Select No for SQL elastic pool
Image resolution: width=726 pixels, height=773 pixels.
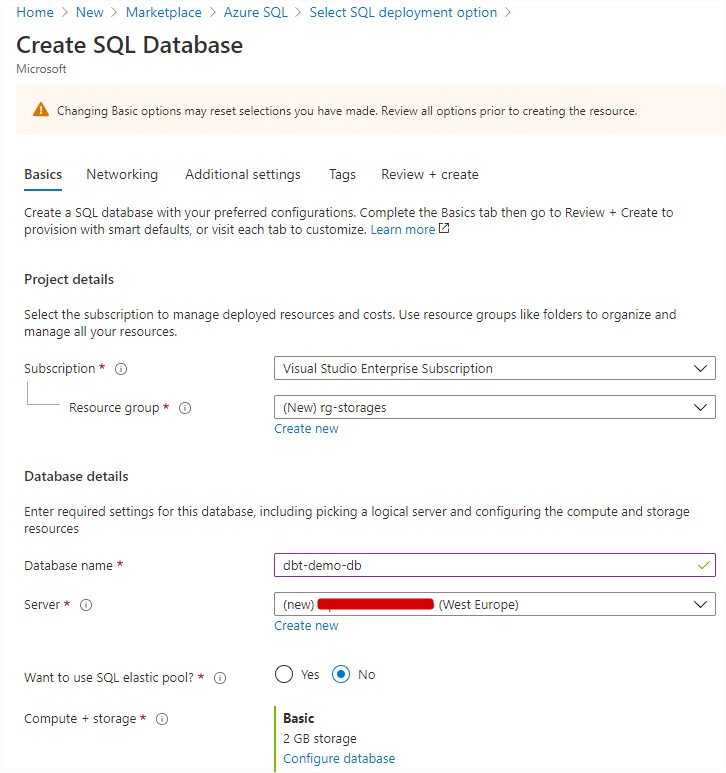[x=341, y=674]
